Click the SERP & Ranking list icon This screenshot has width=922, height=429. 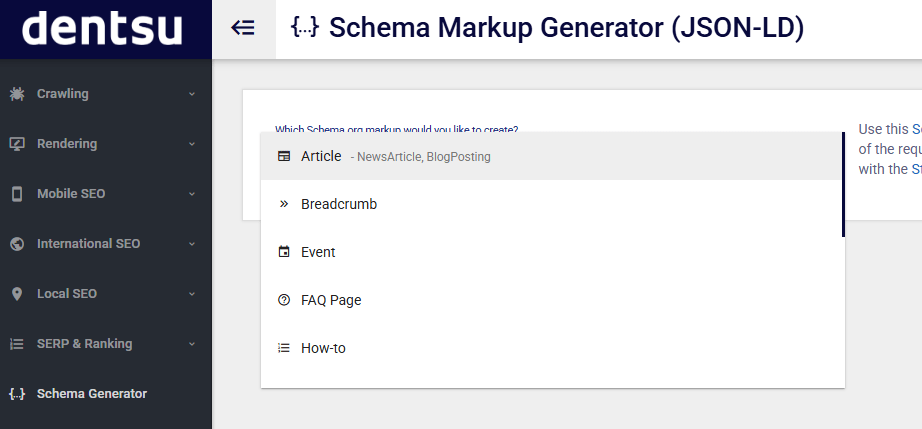click(17, 344)
